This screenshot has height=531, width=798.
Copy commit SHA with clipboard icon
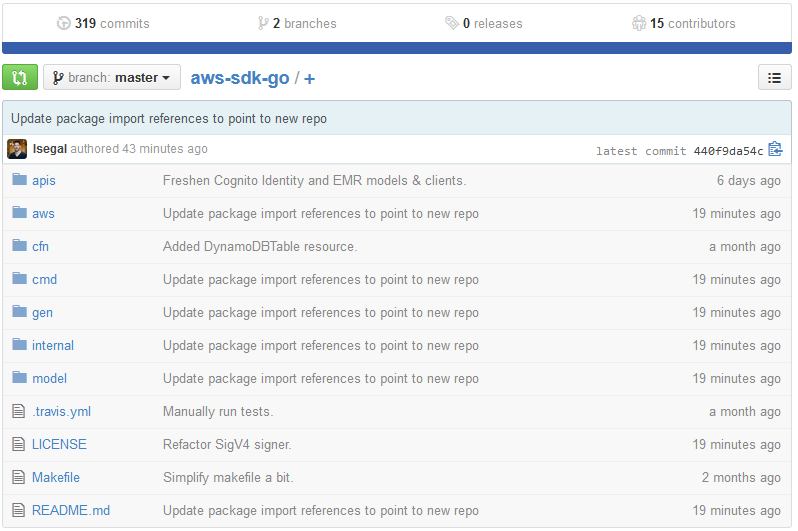click(x=775, y=149)
